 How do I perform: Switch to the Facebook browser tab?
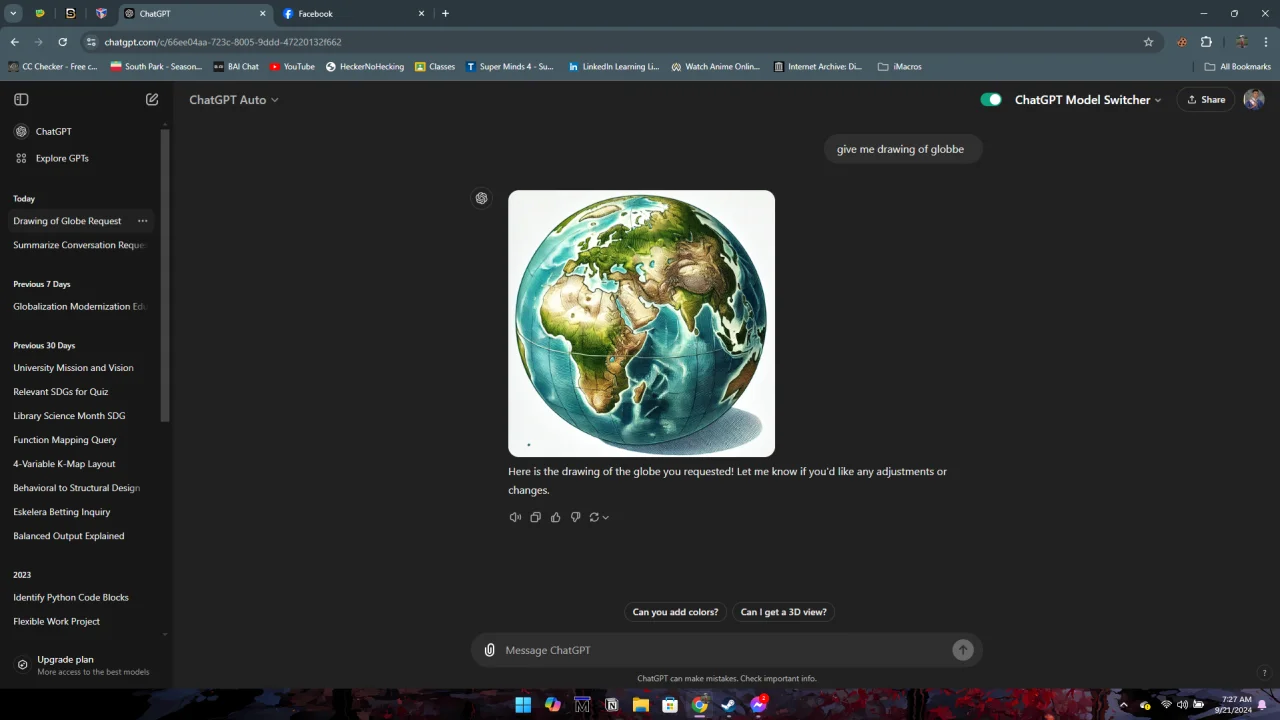352,13
